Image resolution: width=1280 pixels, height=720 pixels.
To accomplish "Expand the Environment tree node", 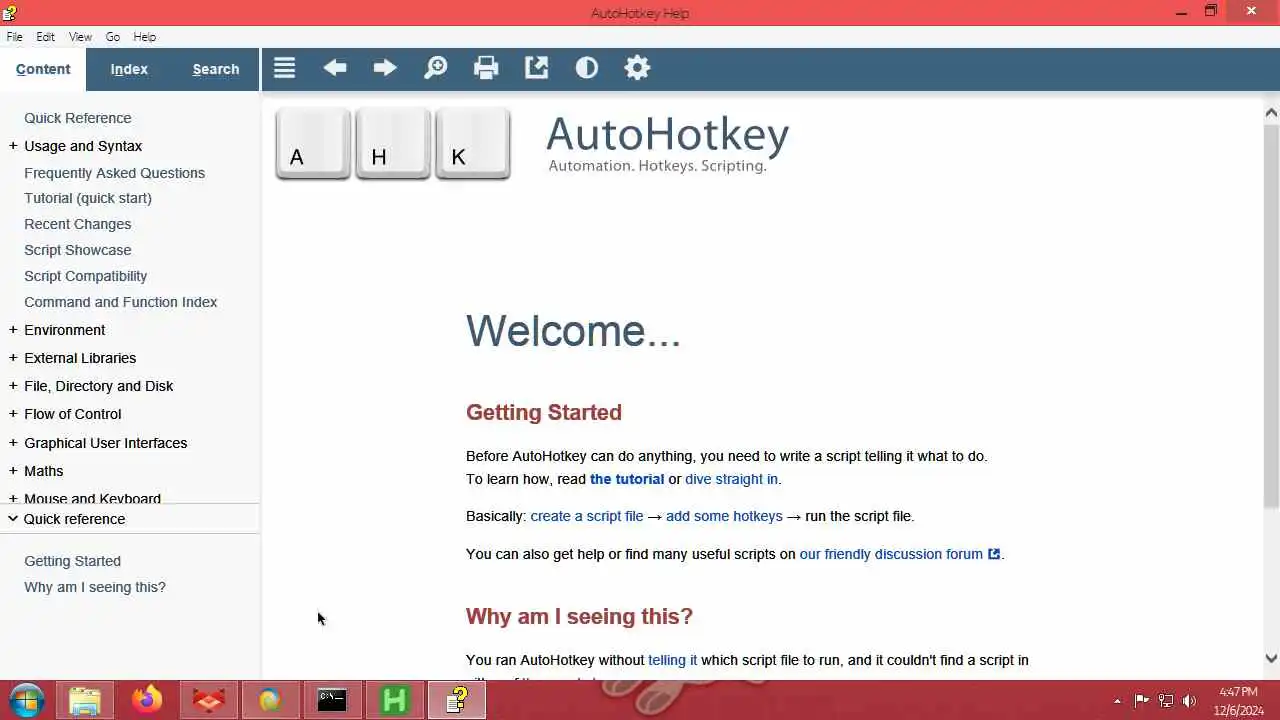I will coord(13,330).
